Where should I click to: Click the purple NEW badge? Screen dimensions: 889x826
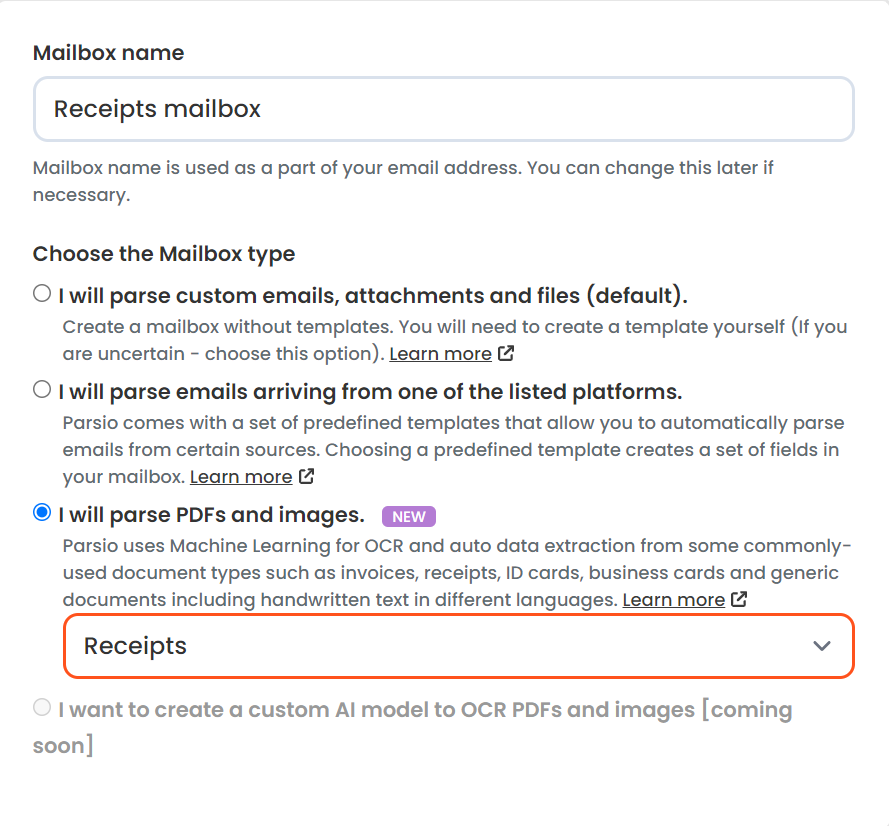[408, 516]
